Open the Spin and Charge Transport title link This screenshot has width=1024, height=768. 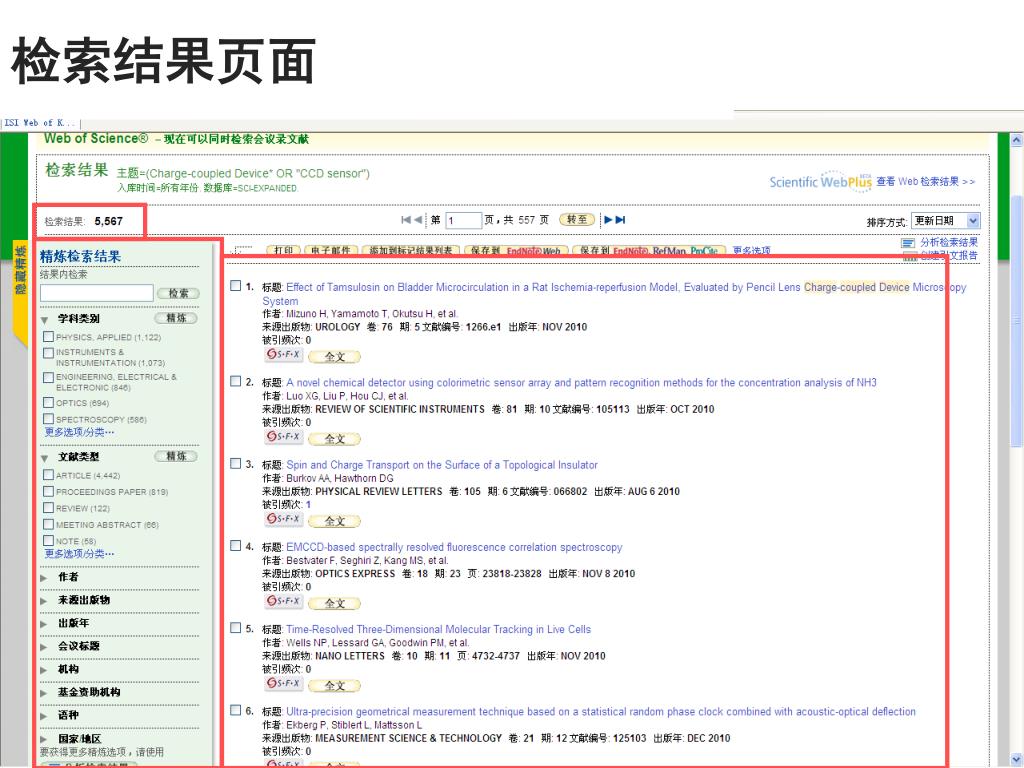click(441, 465)
